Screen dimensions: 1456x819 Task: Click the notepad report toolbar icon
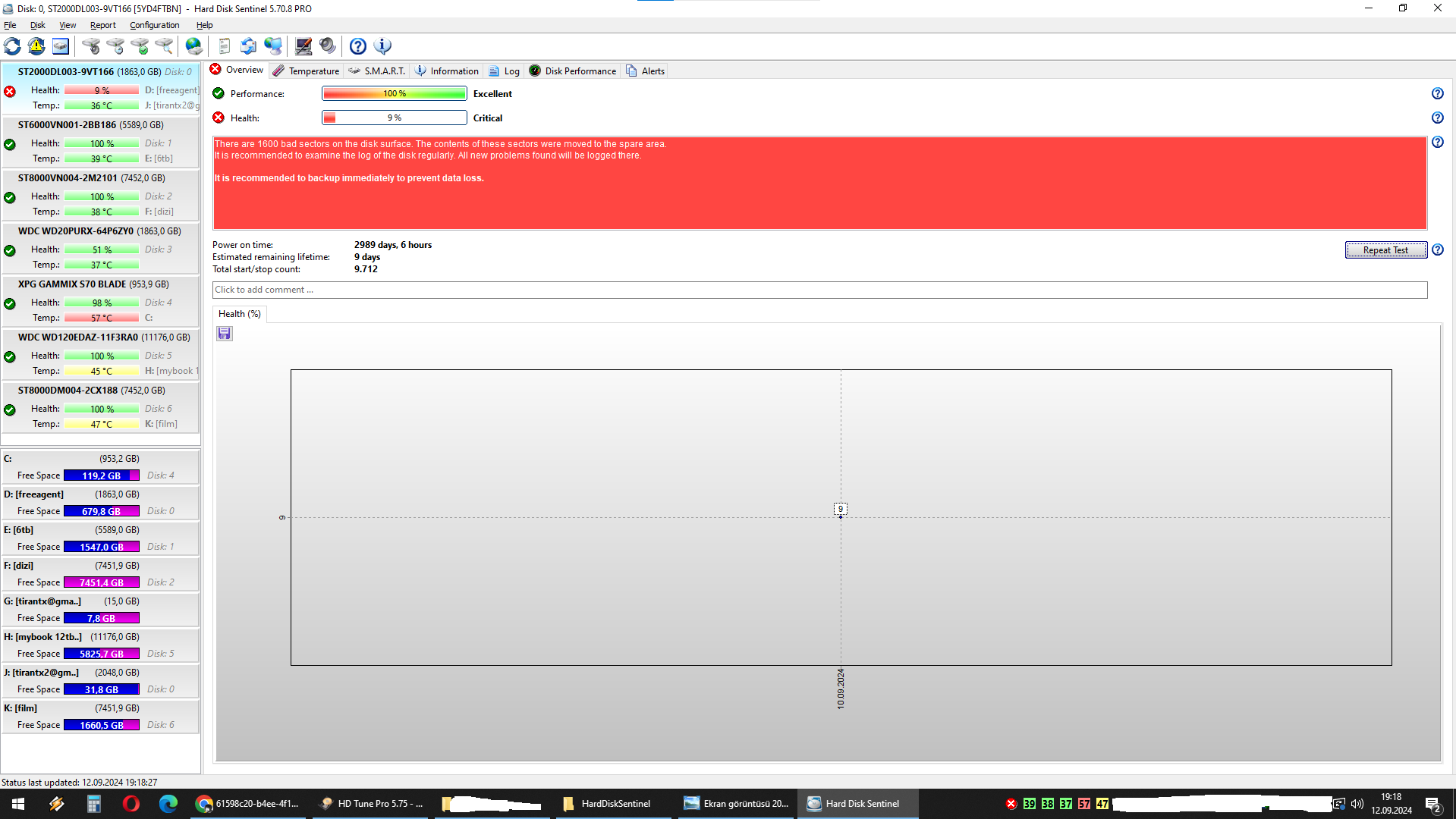click(225, 46)
